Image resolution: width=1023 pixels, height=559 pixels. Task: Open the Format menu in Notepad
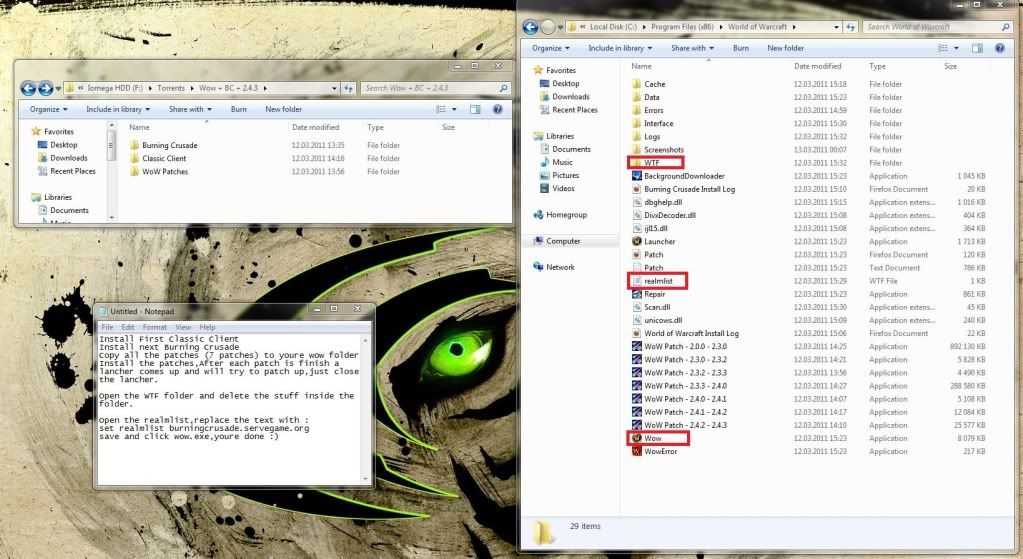tap(154, 327)
